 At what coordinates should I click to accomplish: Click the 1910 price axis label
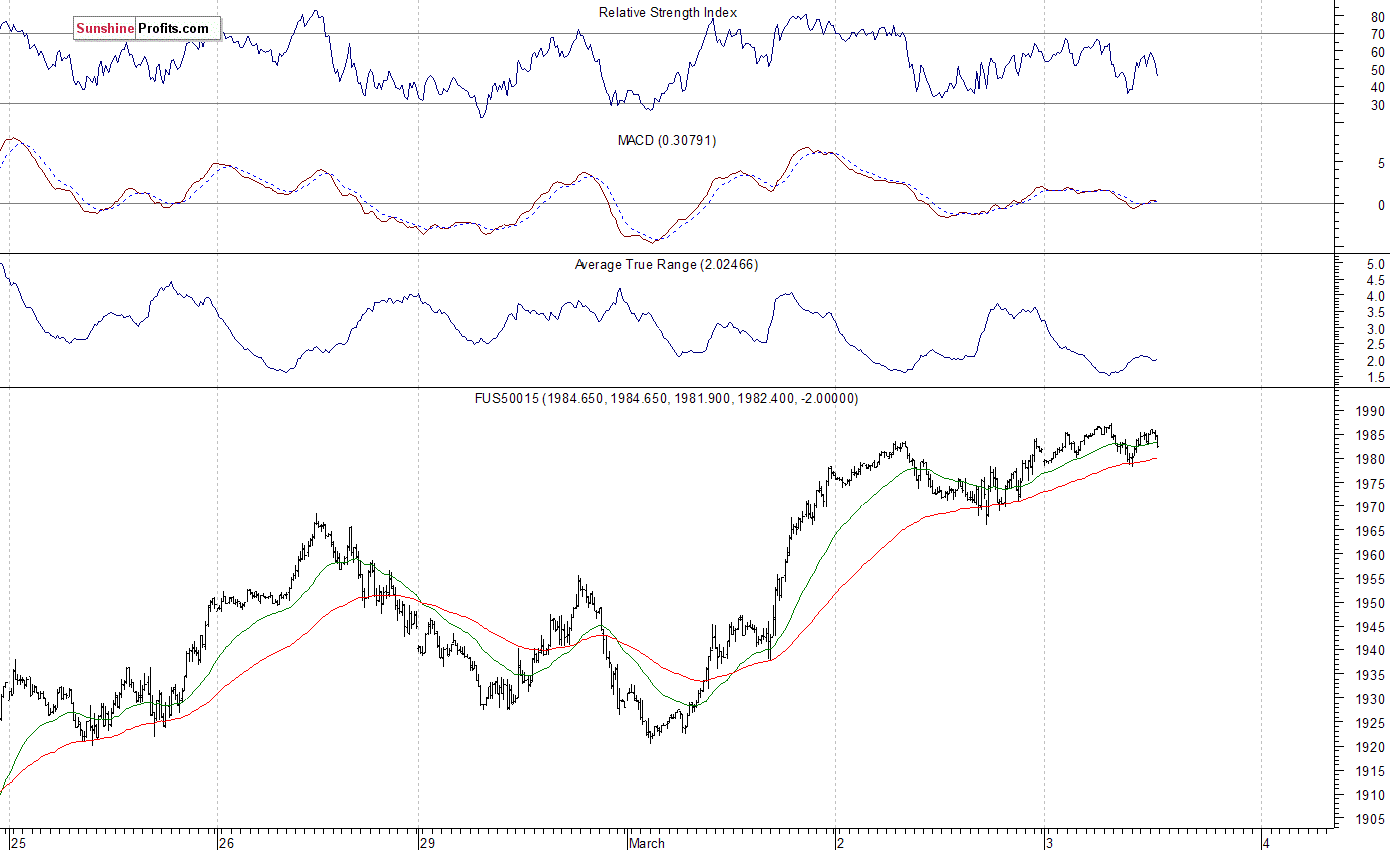point(1369,795)
